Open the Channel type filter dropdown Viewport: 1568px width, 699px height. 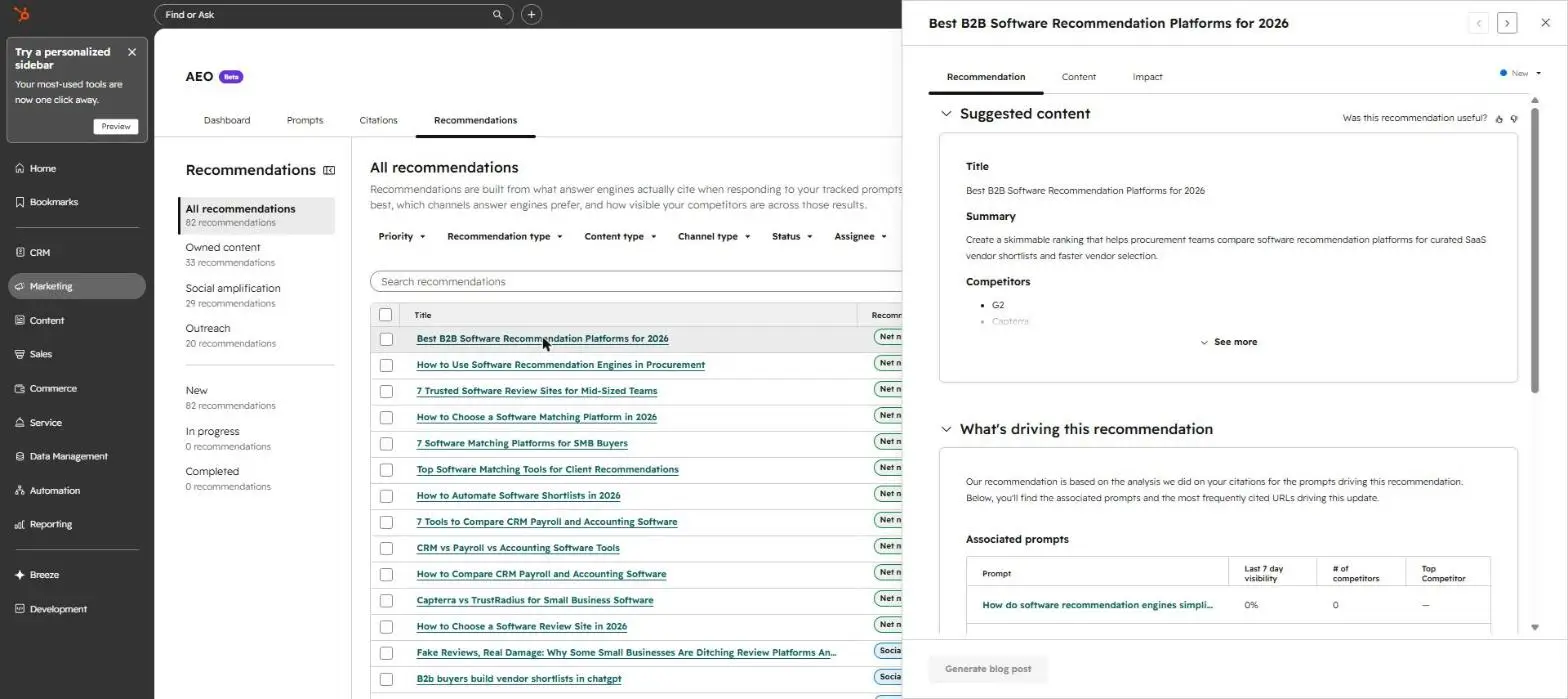click(714, 237)
